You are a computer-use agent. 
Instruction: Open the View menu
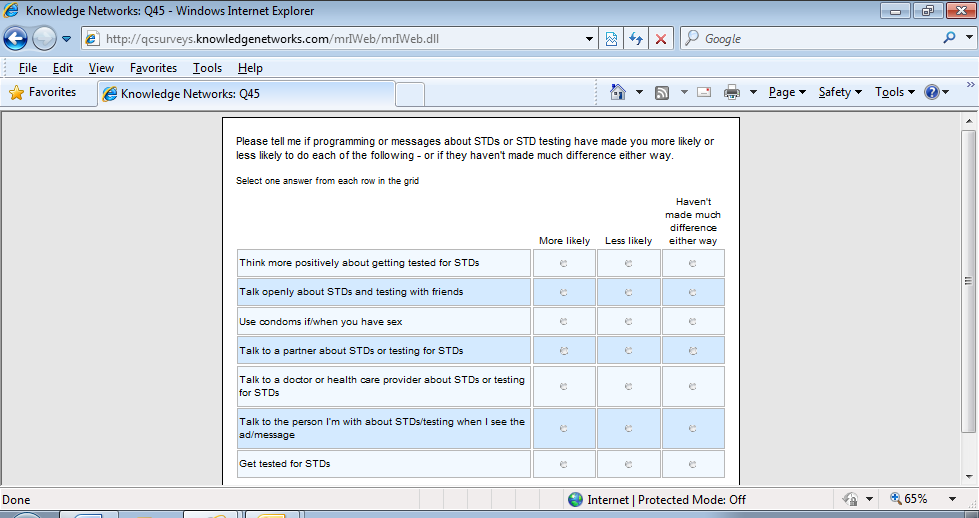[x=101, y=68]
